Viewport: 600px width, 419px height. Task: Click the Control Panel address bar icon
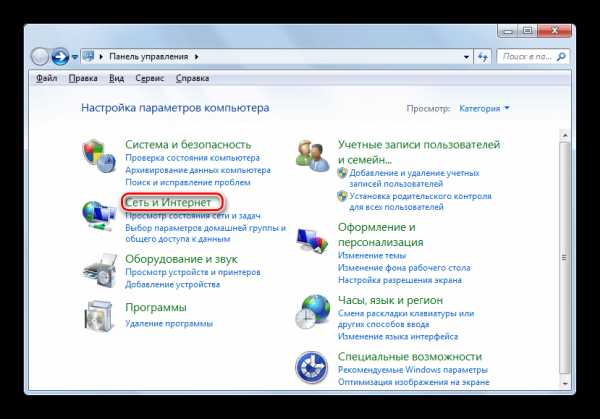tap(88, 56)
